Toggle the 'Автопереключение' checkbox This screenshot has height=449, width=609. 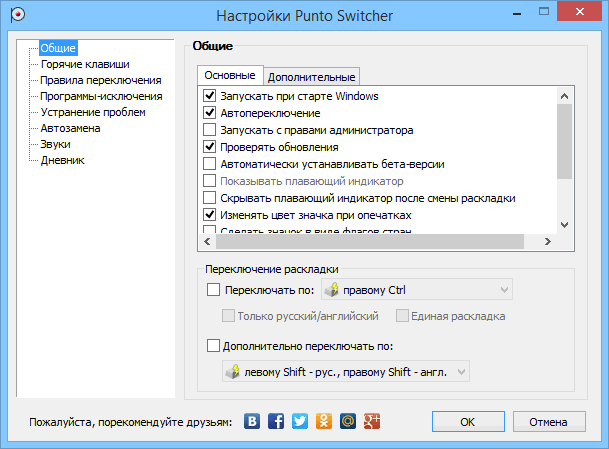tap(210, 113)
